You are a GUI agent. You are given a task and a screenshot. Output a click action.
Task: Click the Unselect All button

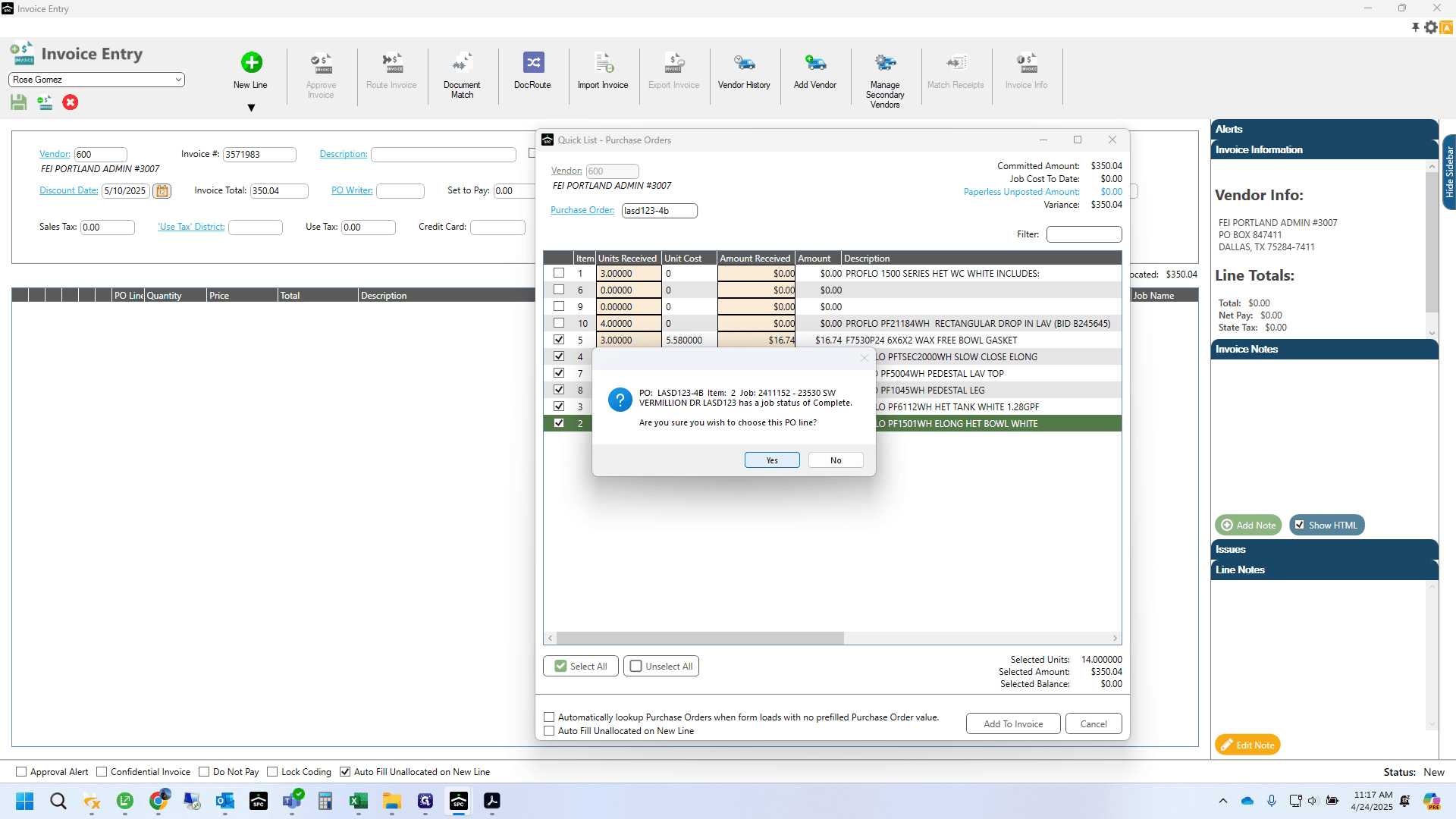click(x=661, y=667)
